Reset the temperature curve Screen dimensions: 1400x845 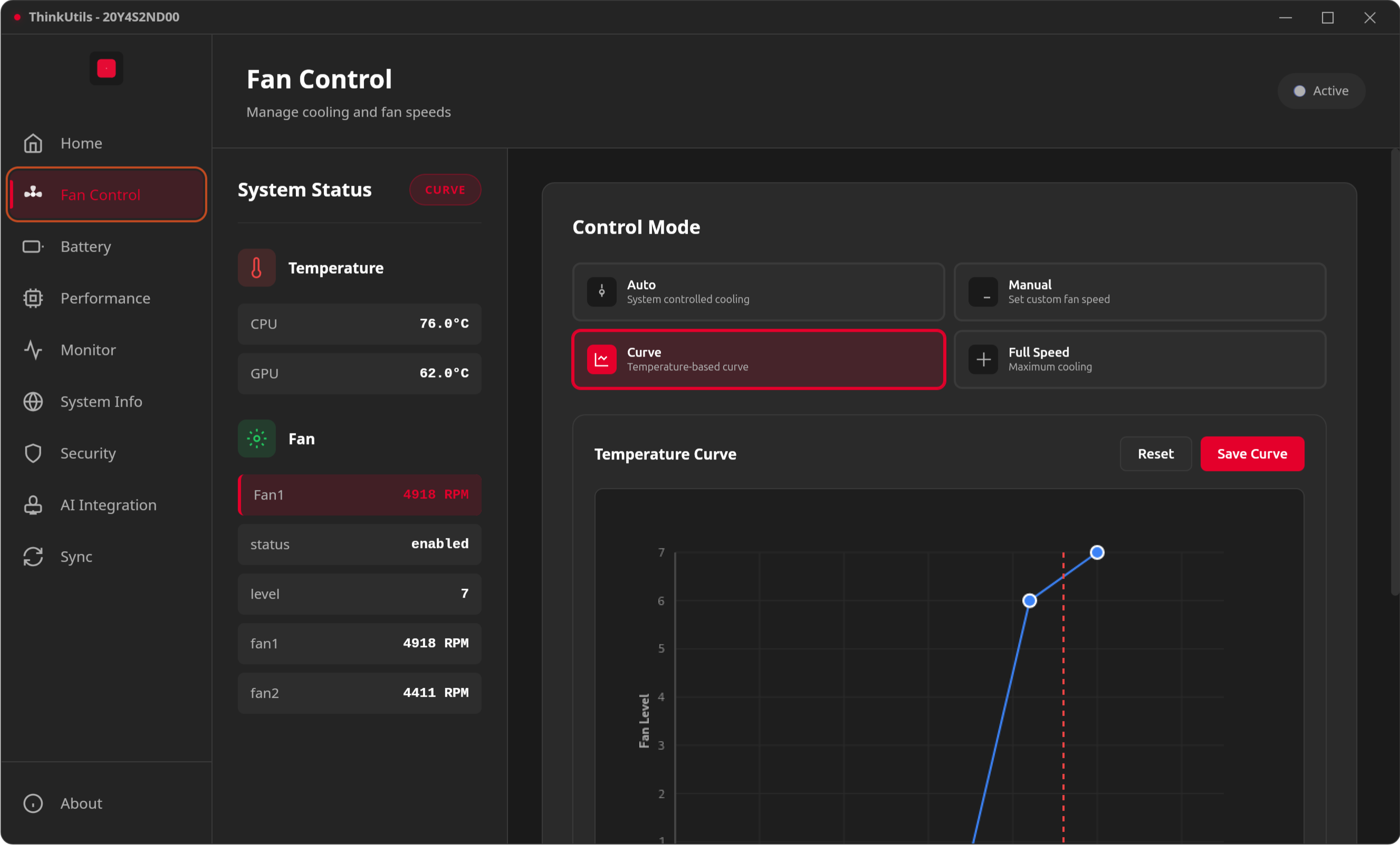pos(1155,454)
